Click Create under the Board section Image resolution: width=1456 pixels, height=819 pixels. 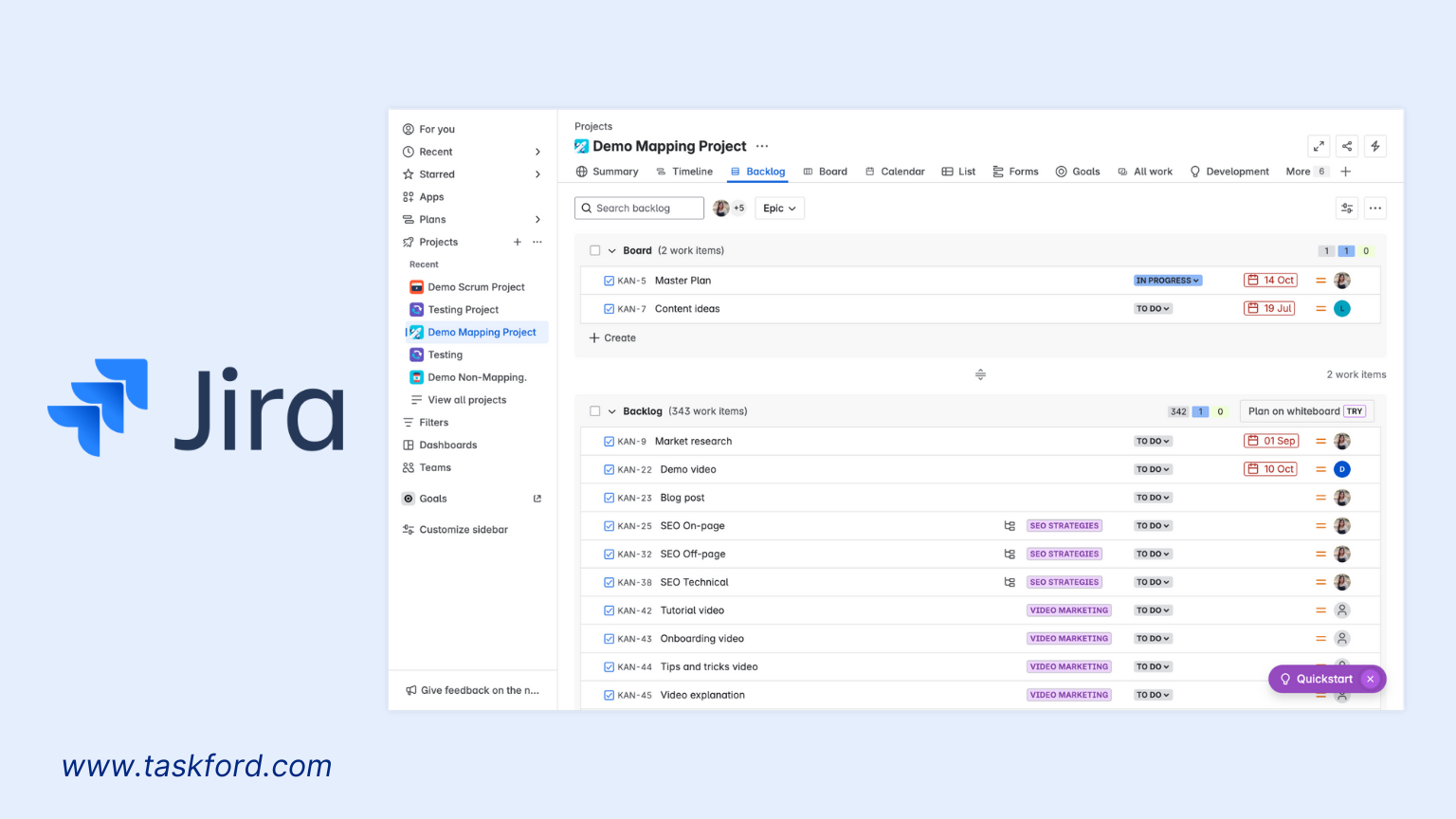(x=612, y=337)
